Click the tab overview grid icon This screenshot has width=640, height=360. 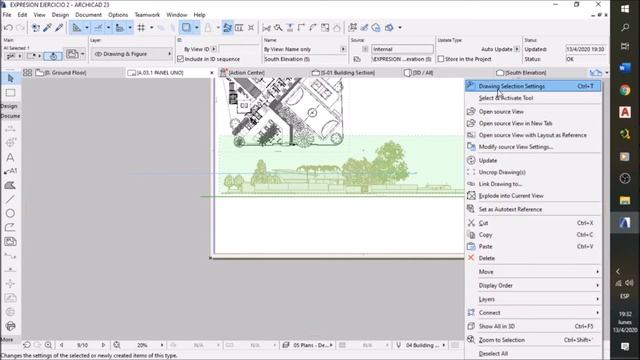point(27,73)
